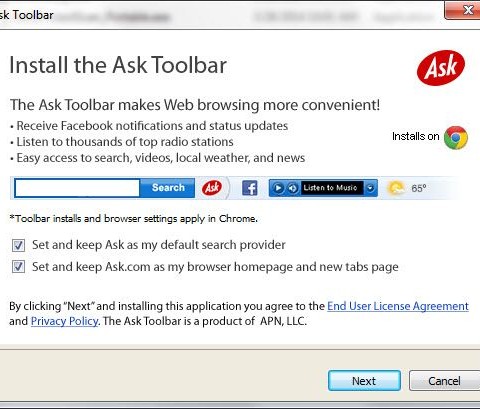The width and height of the screenshot is (480, 409).
Task: Open the End User License Agreement link
Action: tap(398, 306)
